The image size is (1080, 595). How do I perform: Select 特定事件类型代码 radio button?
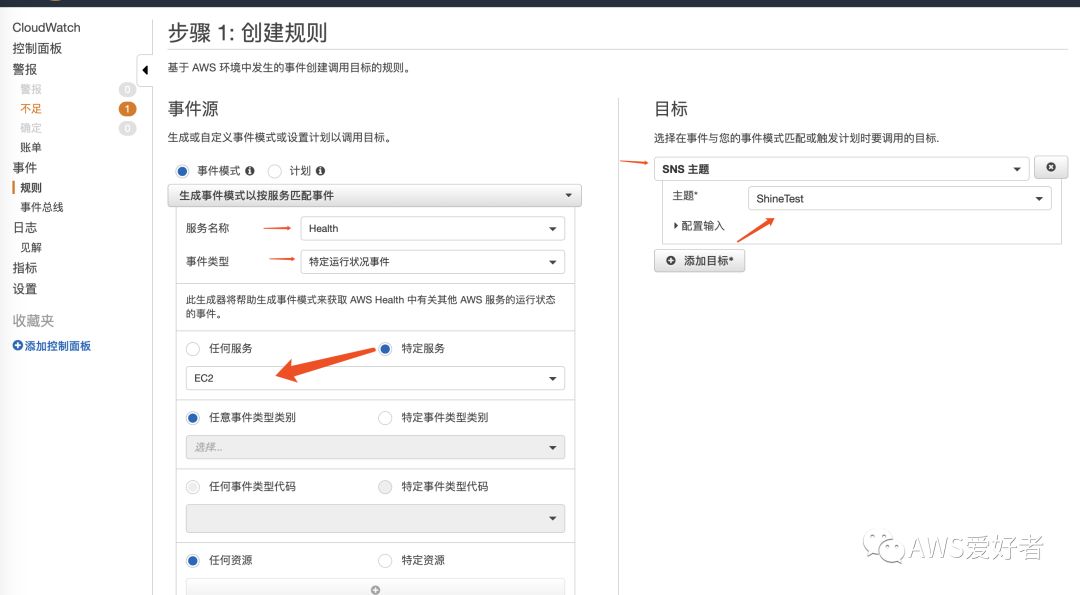click(x=385, y=487)
